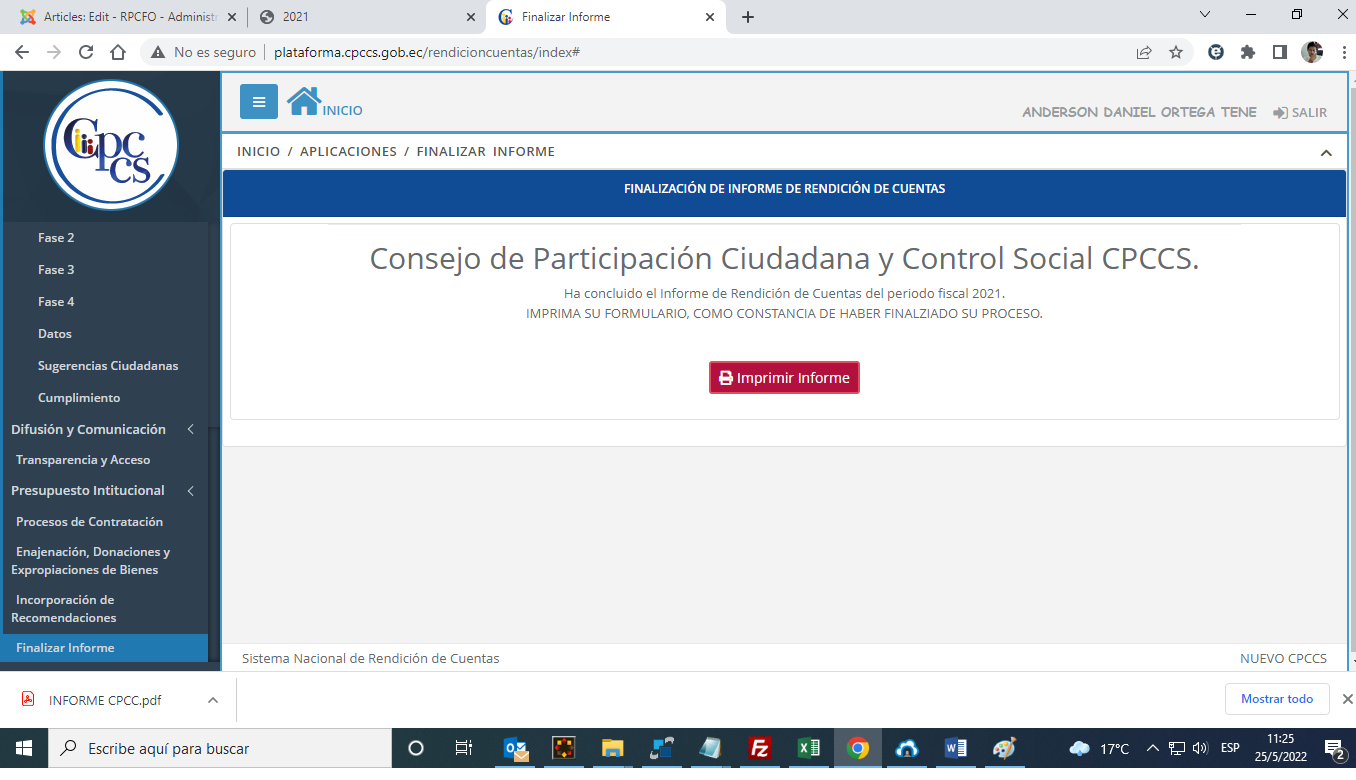Close the downloads bar

tap(1347, 699)
